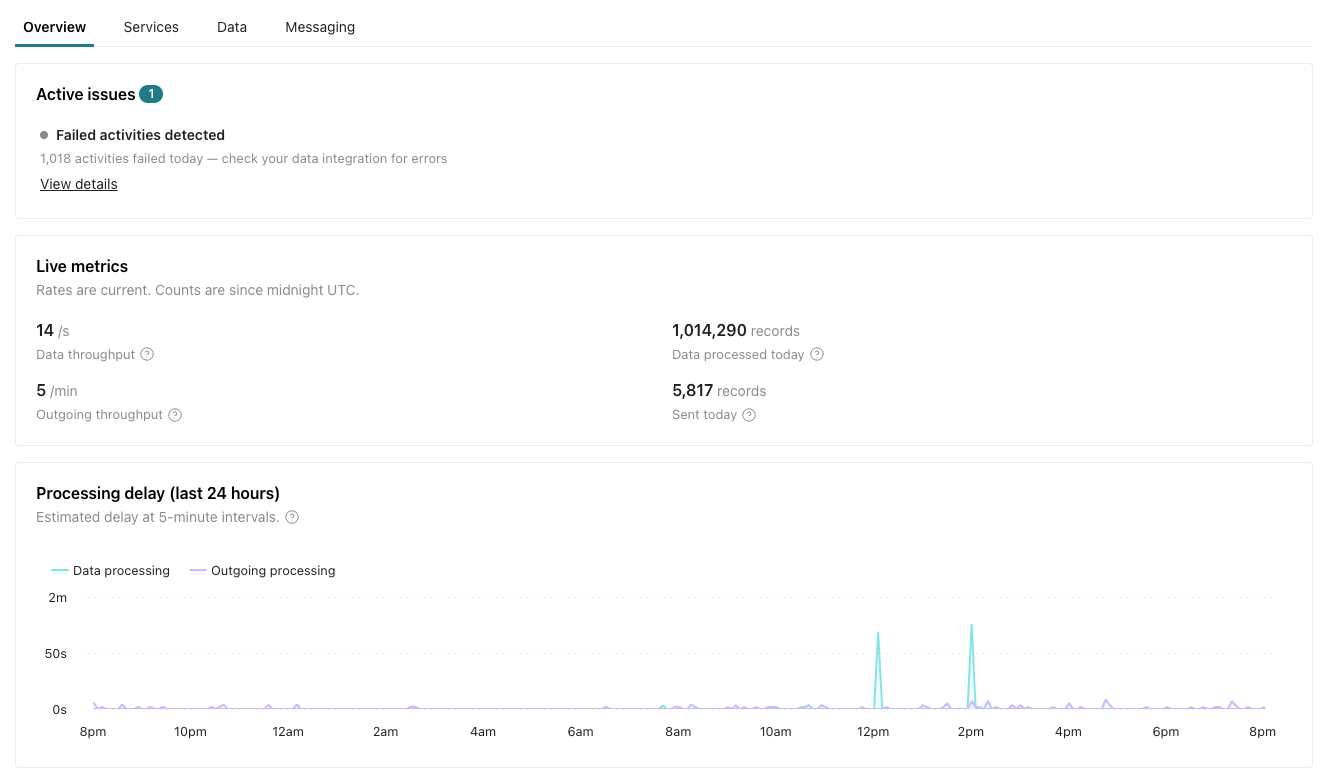
Task: Collapse the Live metrics card
Action: pyautogui.click(x=82, y=266)
